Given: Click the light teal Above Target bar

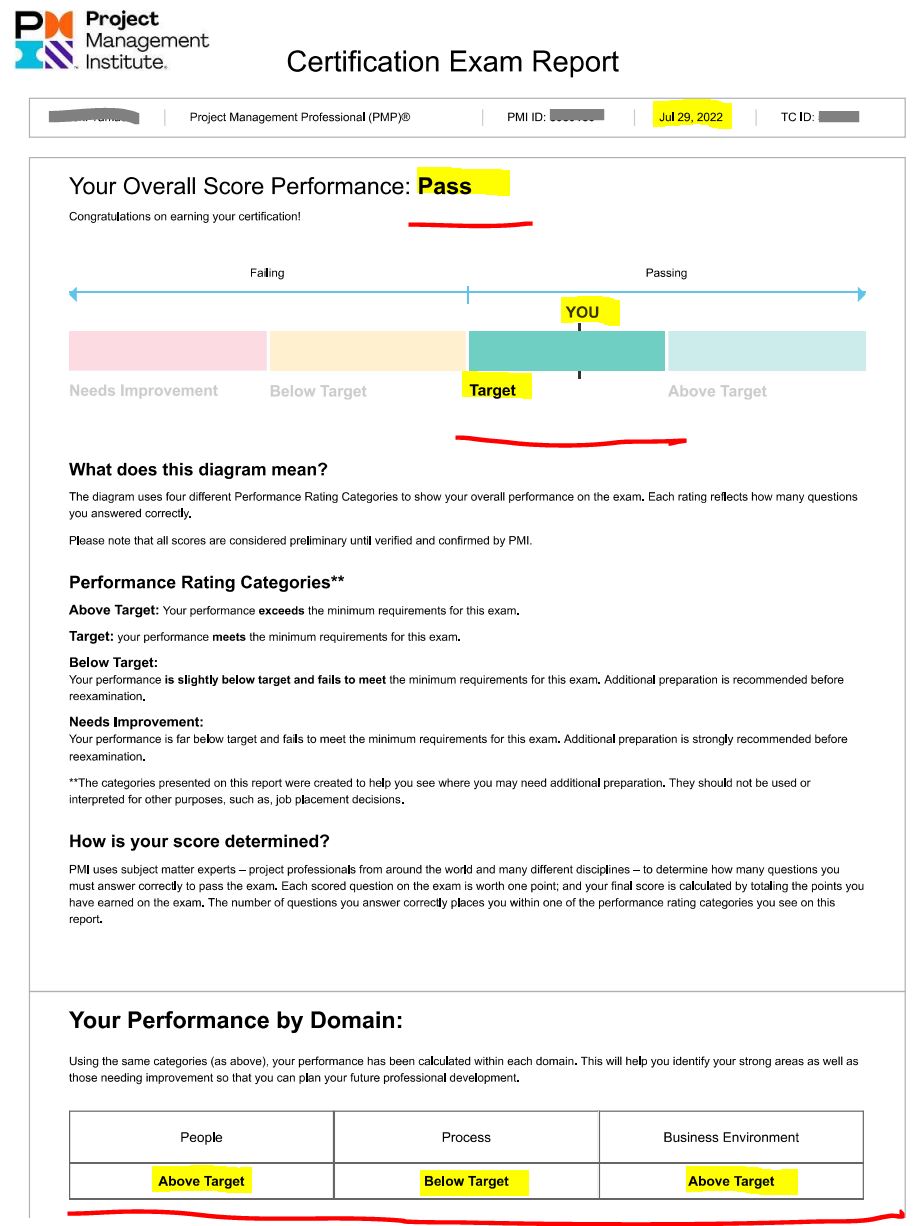Looking at the screenshot, I should [766, 351].
